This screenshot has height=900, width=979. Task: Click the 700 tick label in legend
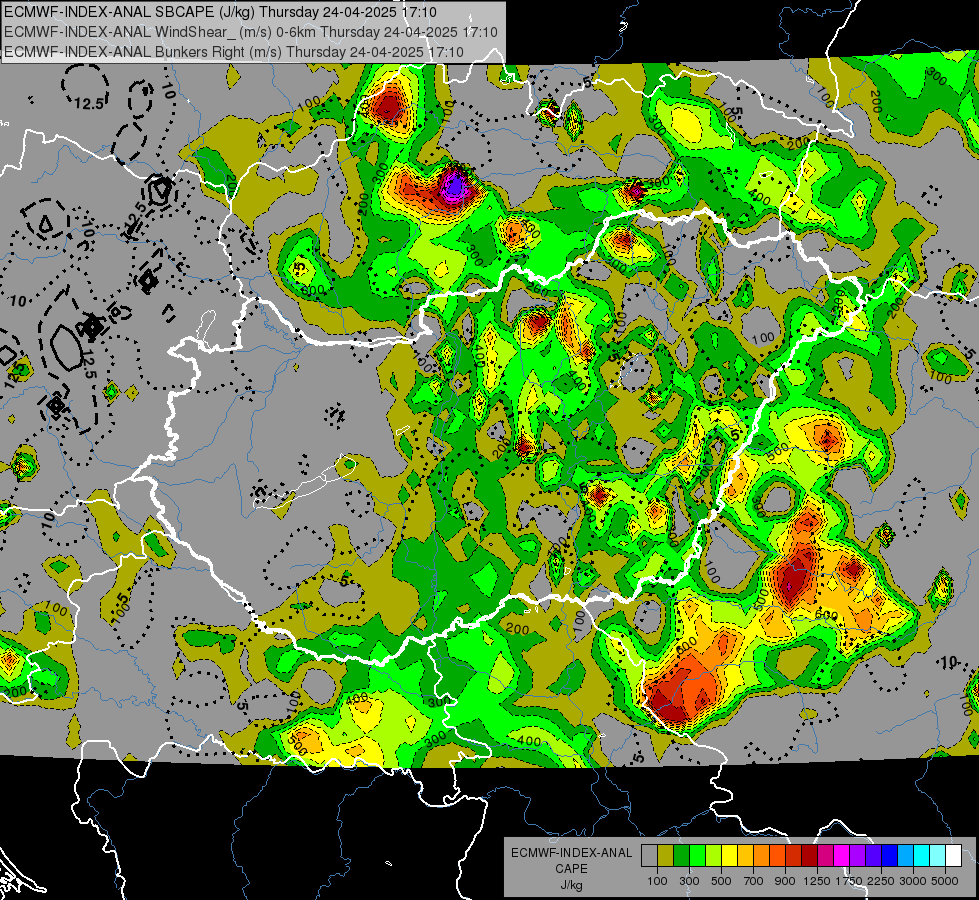tap(754, 881)
